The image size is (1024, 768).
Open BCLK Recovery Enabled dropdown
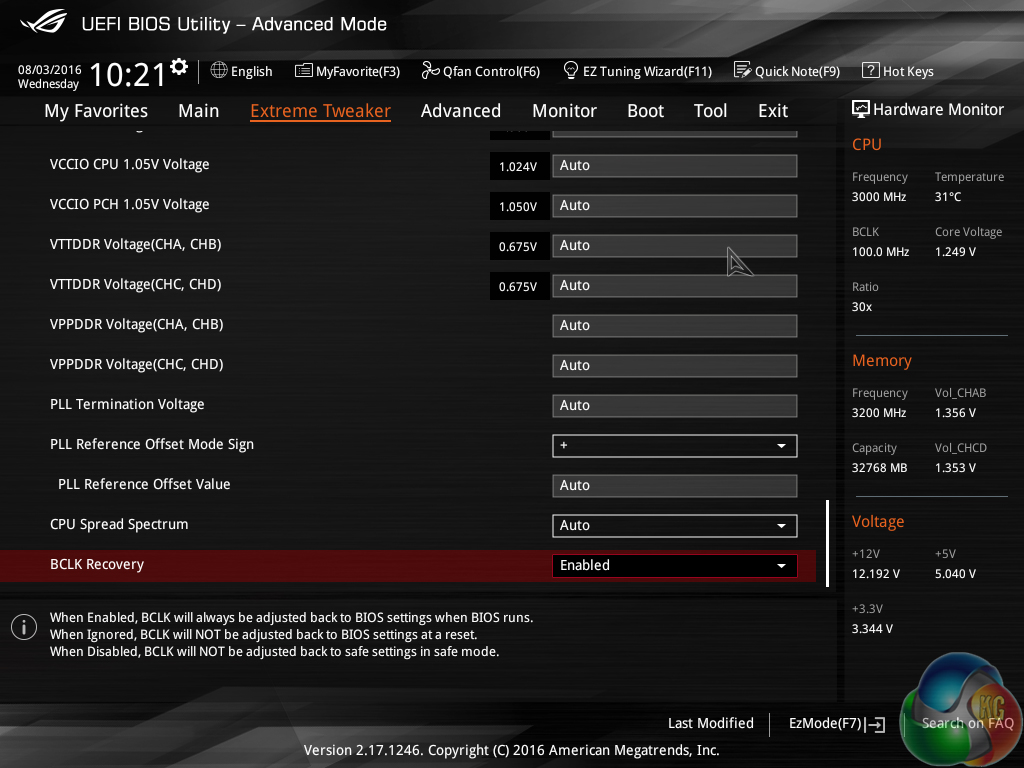pyautogui.click(x=675, y=566)
